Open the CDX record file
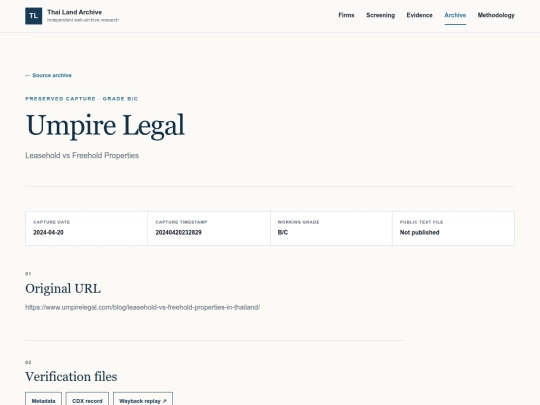 tap(87, 401)
